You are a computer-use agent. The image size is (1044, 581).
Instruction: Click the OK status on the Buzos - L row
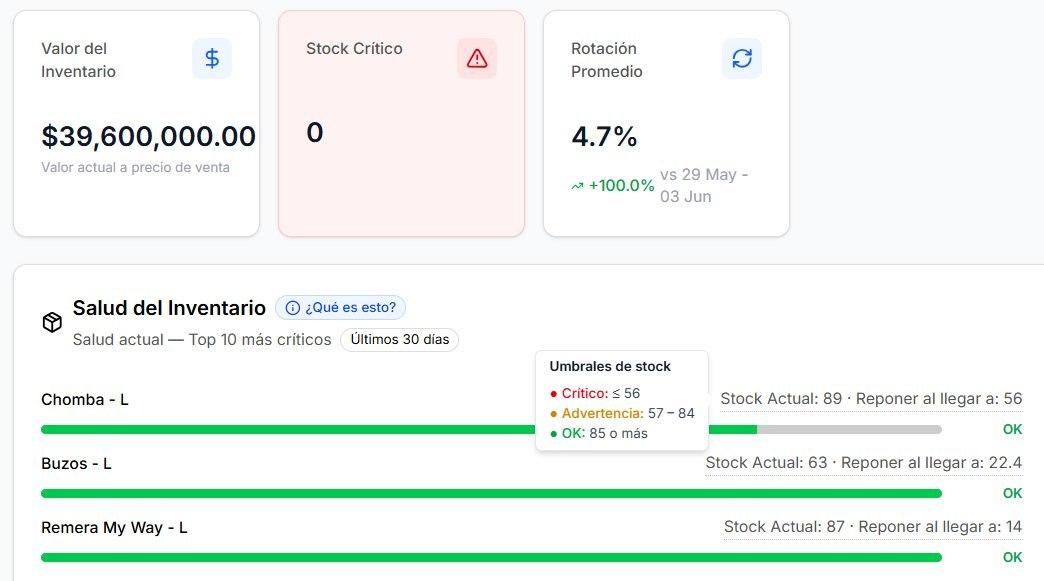(1012, 493)
